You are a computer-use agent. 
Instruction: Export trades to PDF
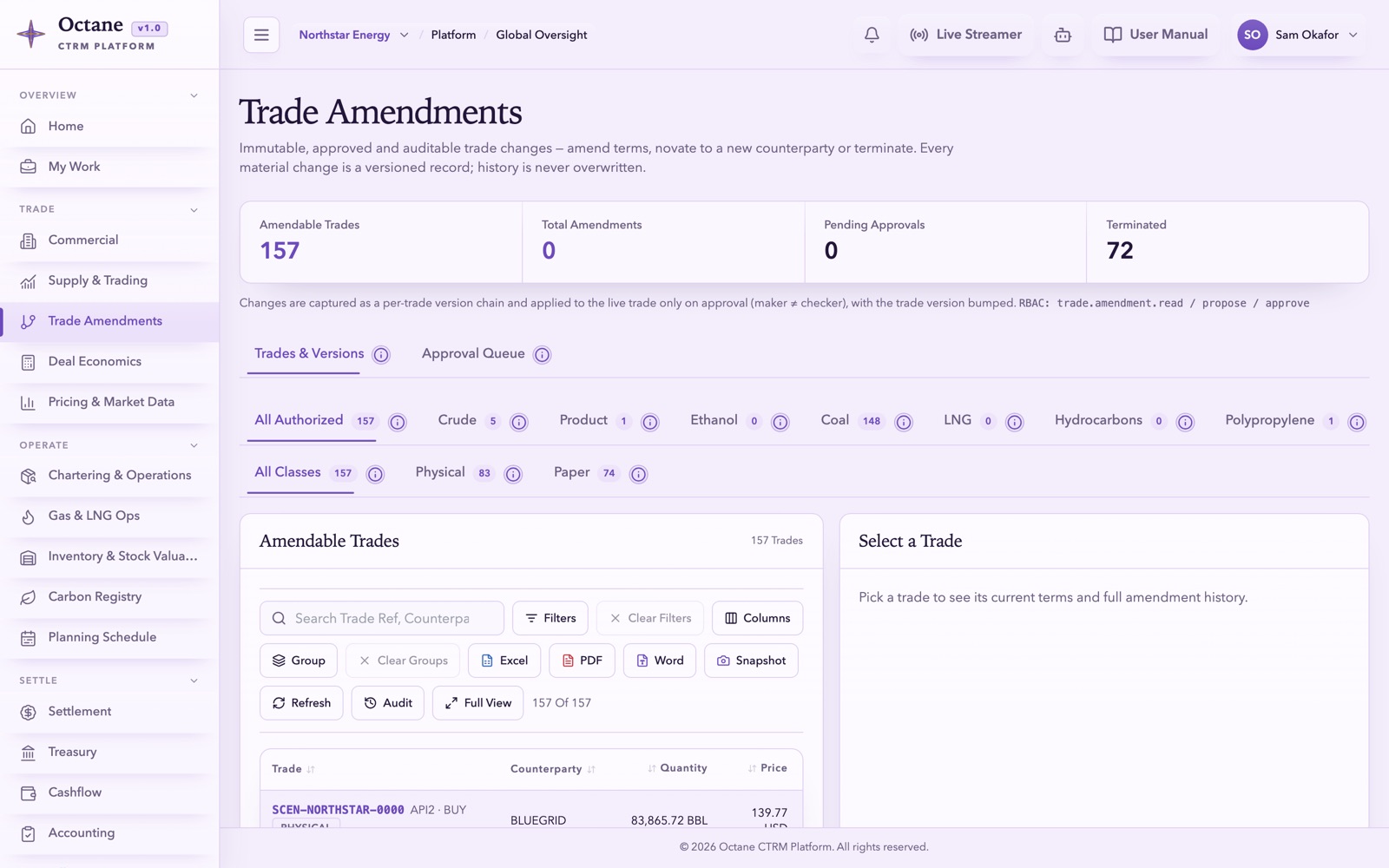pos(582,661)
